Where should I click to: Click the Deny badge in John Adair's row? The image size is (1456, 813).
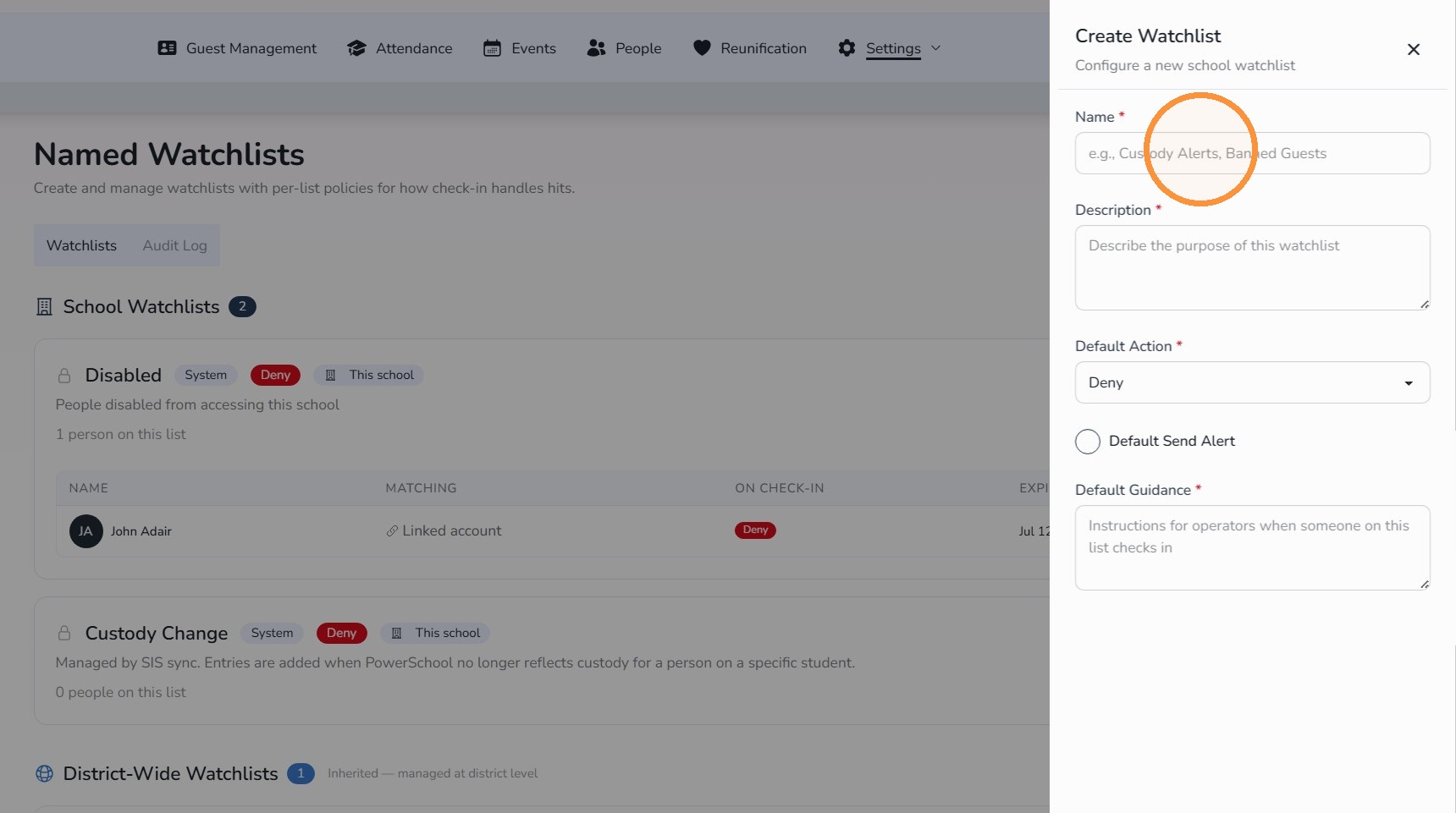(x=755, y=530)
